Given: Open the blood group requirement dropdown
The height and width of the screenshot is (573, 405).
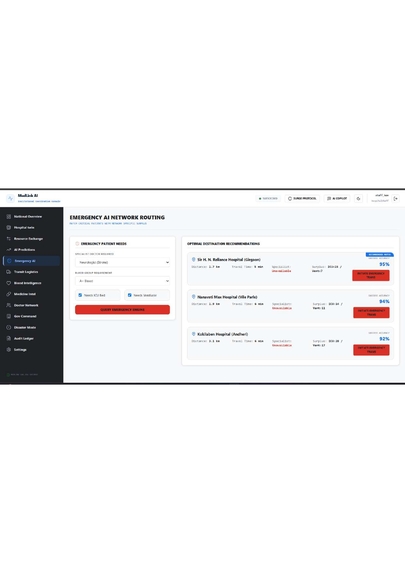Looking at the screenshot, I should click(x=122, y=281).
